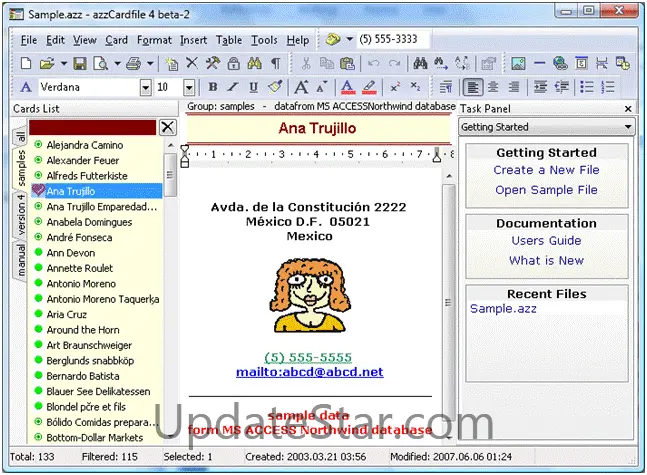
Task: Save file using the floppy disk icon
Action: point(80,63)
